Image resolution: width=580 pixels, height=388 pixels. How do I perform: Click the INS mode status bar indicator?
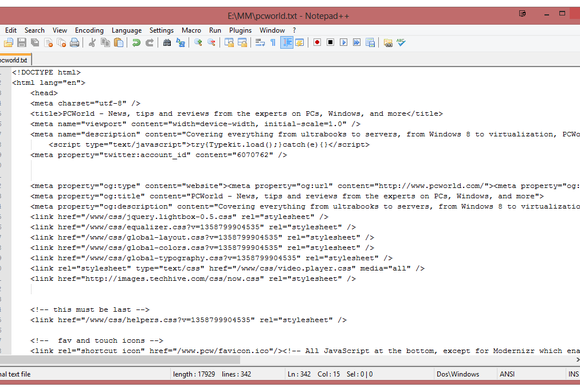click(x=573, y=374)
